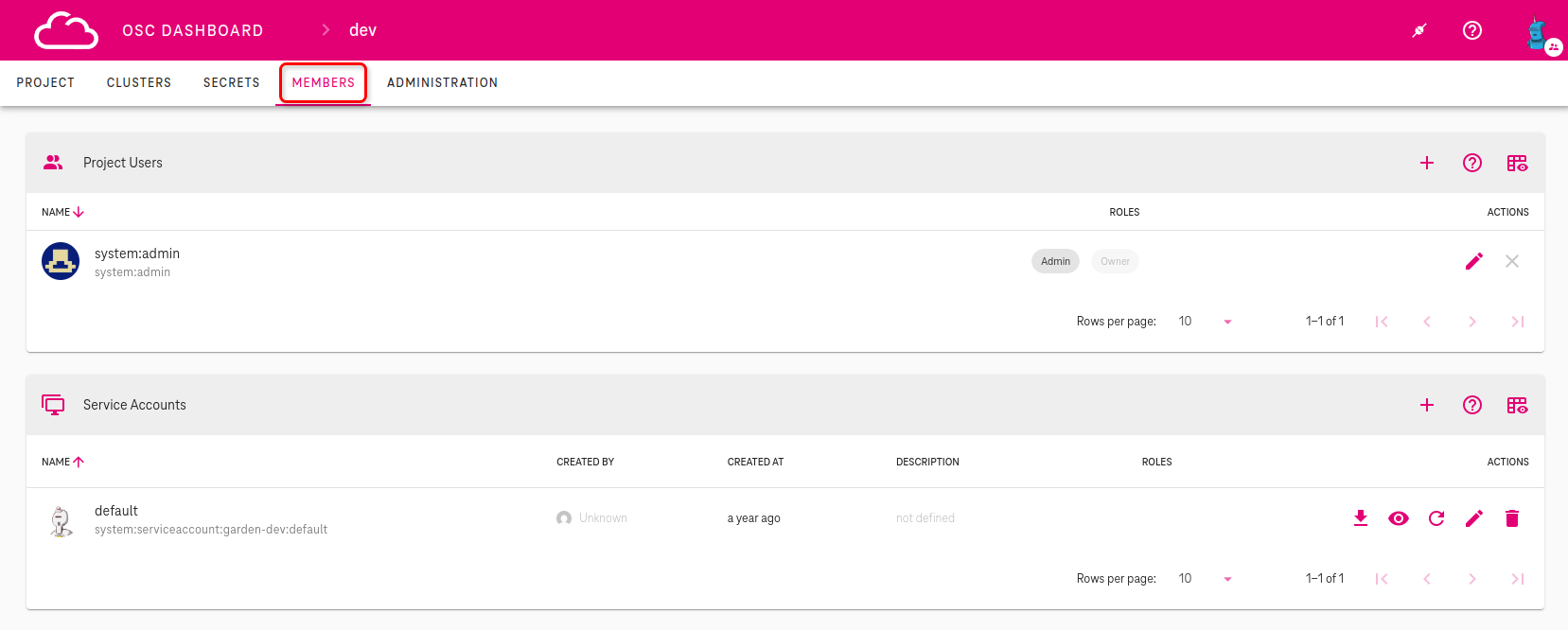Click the Admin role chip

point(1055,261)
